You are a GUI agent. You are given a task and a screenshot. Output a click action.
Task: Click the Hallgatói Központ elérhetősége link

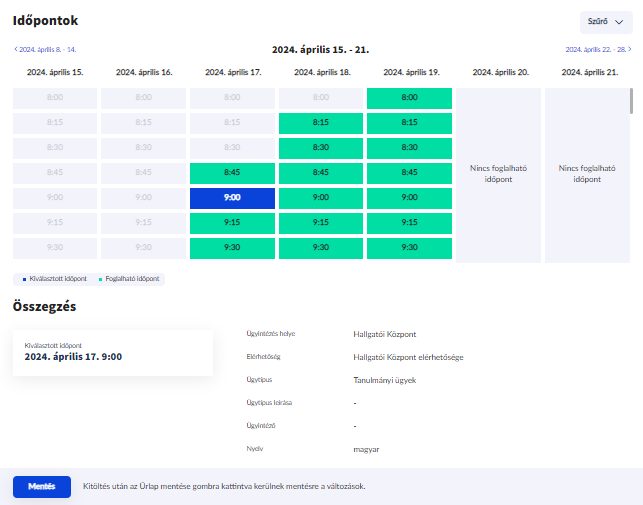coord(408,357)
